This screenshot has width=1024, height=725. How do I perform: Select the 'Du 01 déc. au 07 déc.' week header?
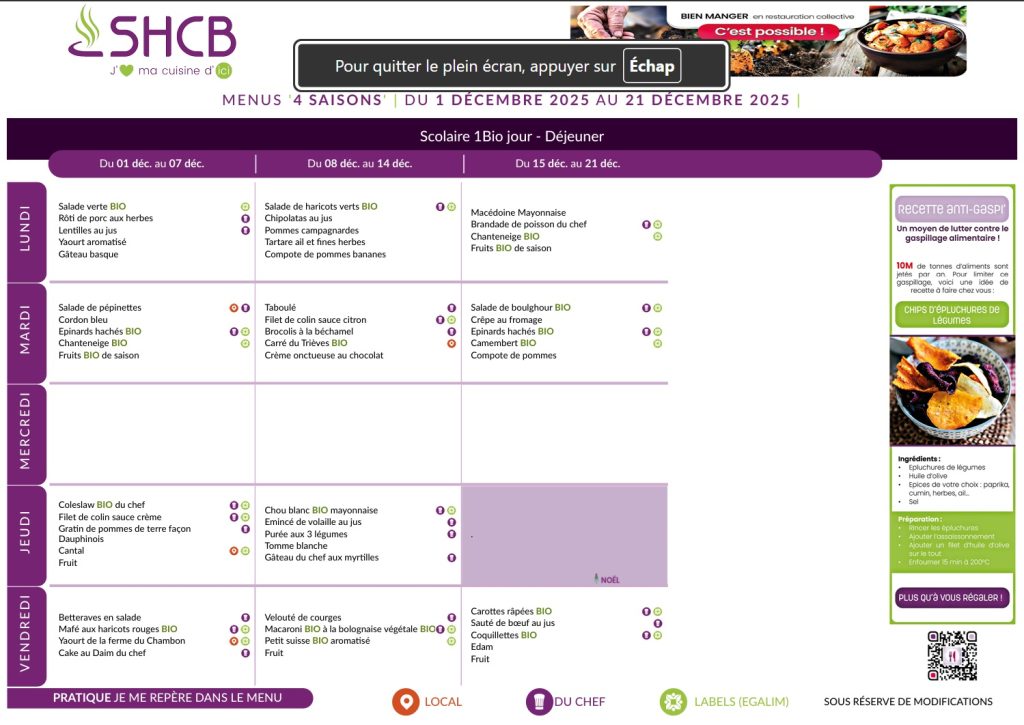[x=151, y=164]
